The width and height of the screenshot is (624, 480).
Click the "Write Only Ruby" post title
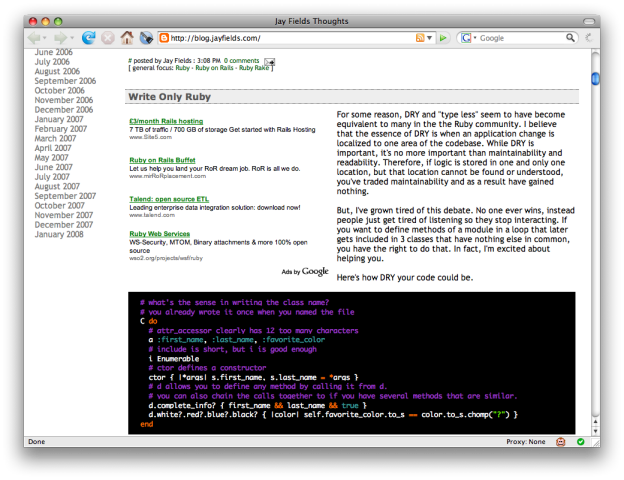(x=168, y=98)
